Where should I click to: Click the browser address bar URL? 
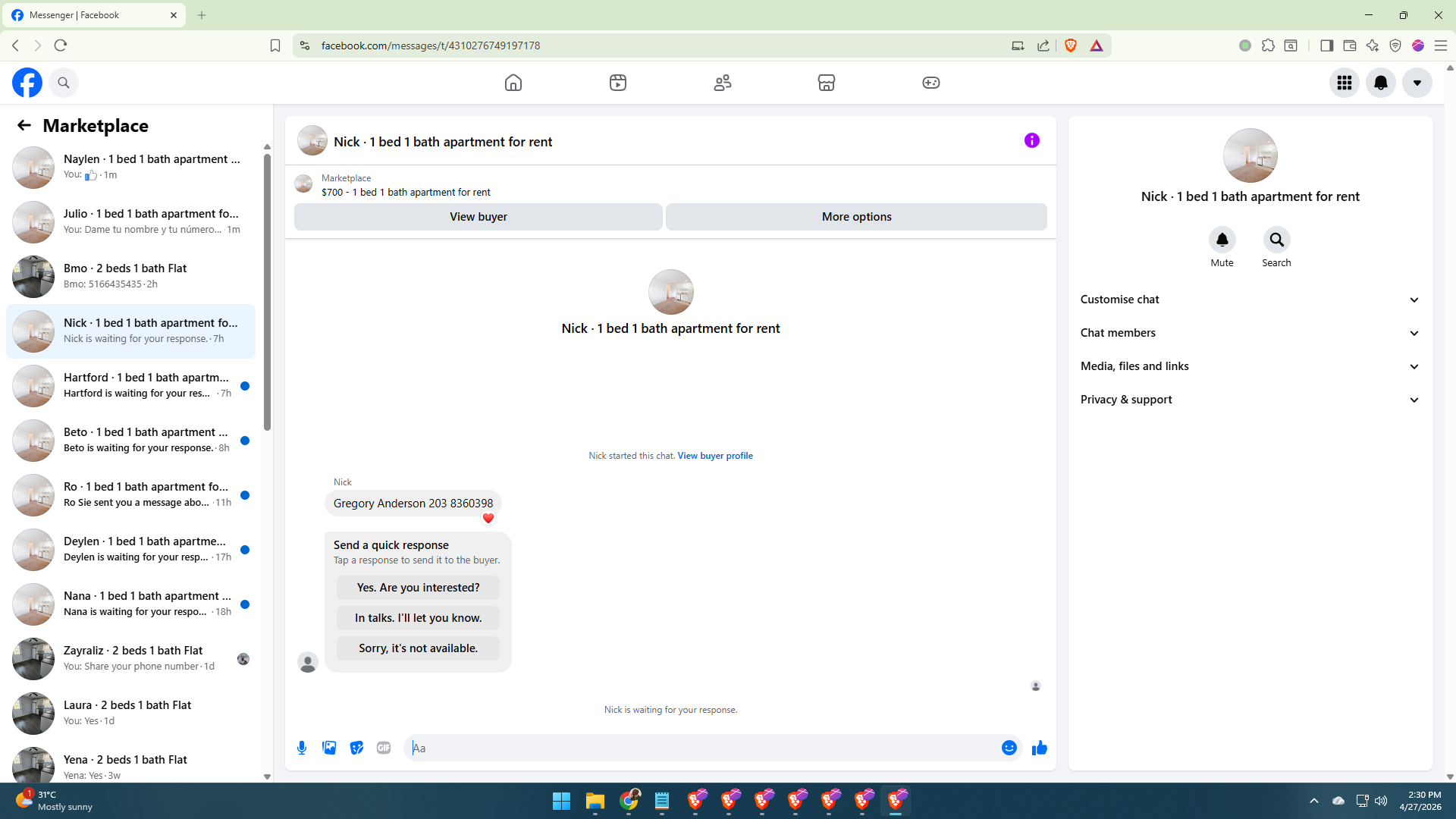click(x=431, y=45)
